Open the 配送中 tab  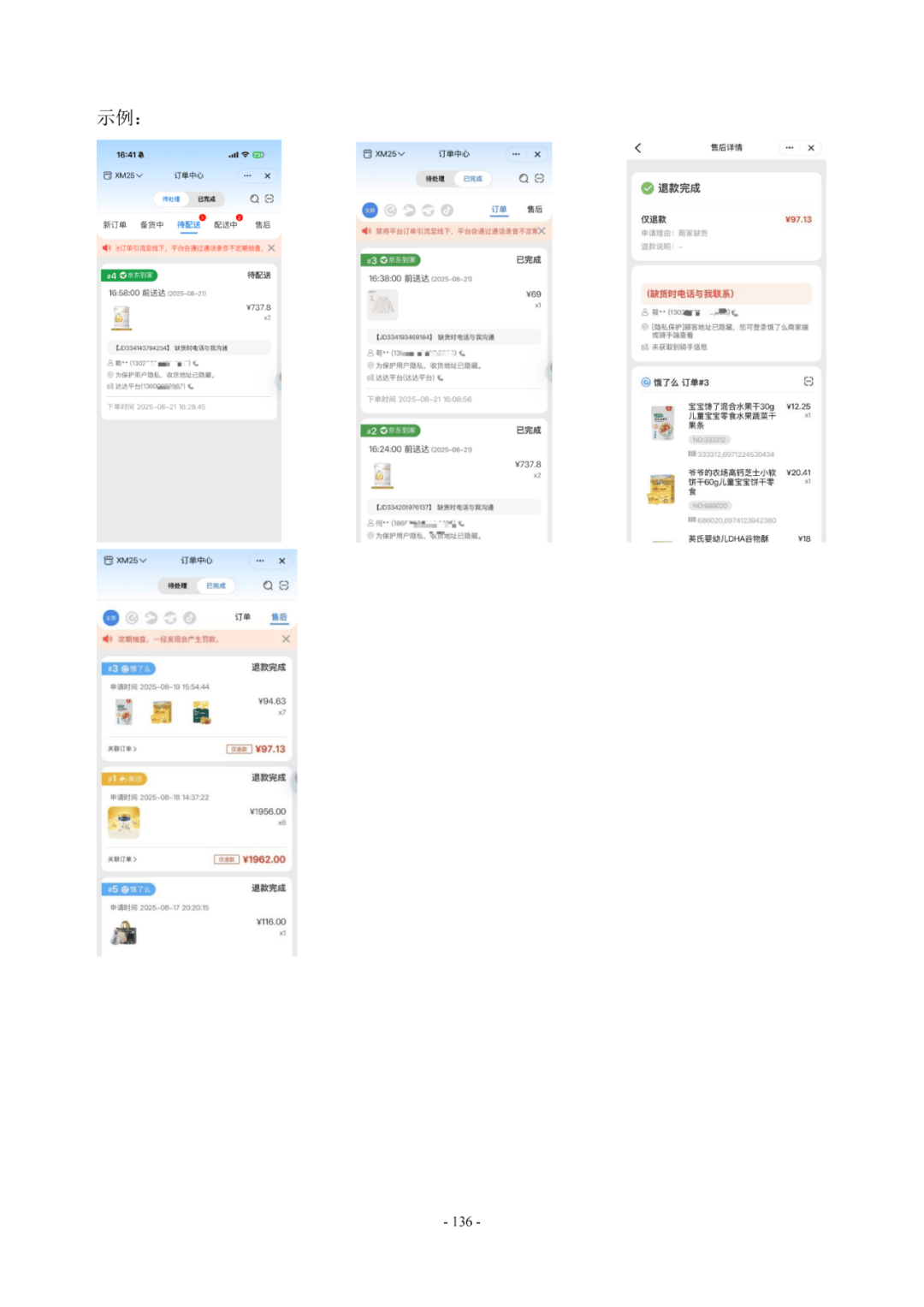(x=226, y=225)
